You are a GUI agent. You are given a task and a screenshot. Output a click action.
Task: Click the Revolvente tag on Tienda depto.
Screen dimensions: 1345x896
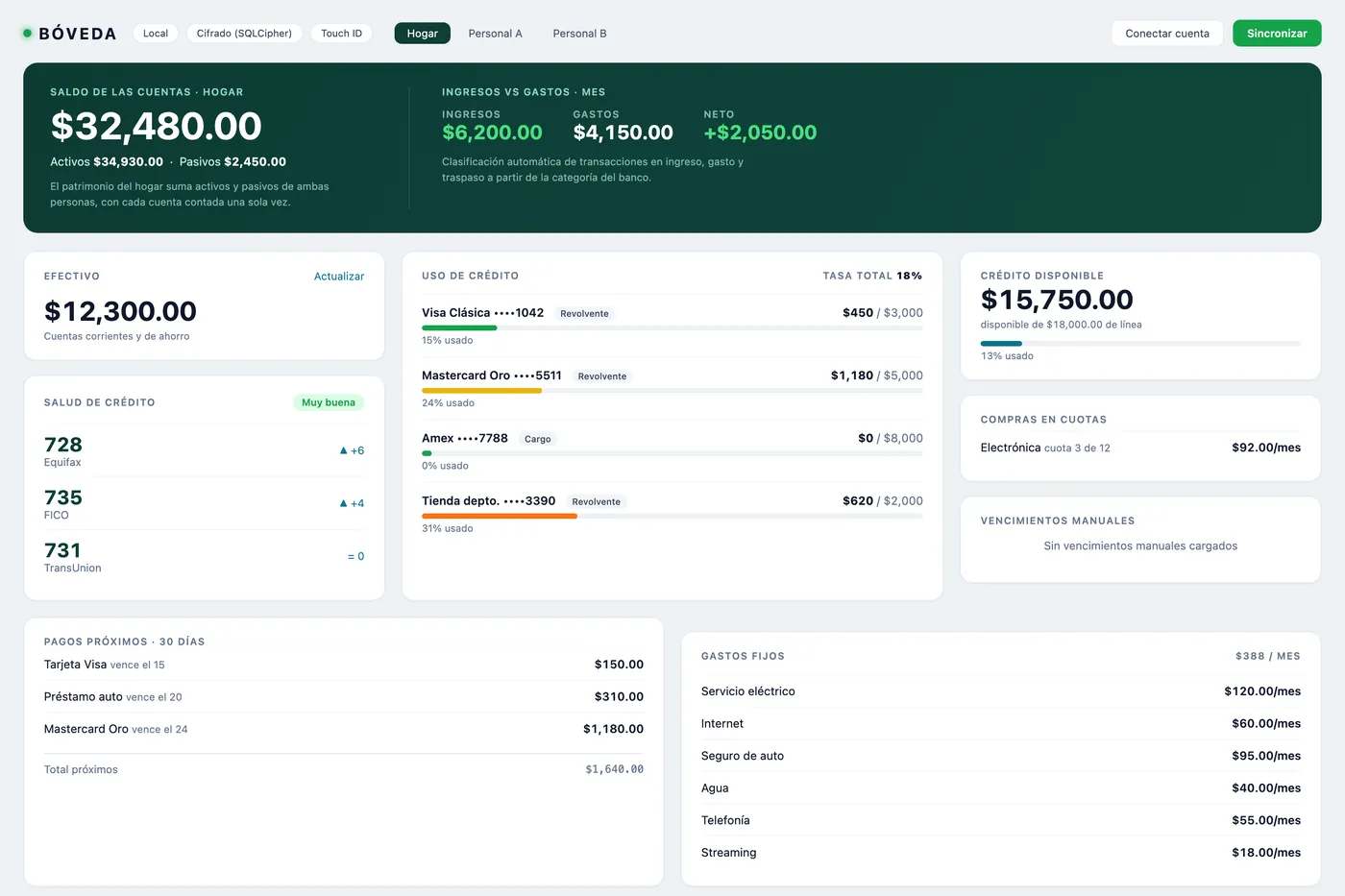[x=596, y=501]
